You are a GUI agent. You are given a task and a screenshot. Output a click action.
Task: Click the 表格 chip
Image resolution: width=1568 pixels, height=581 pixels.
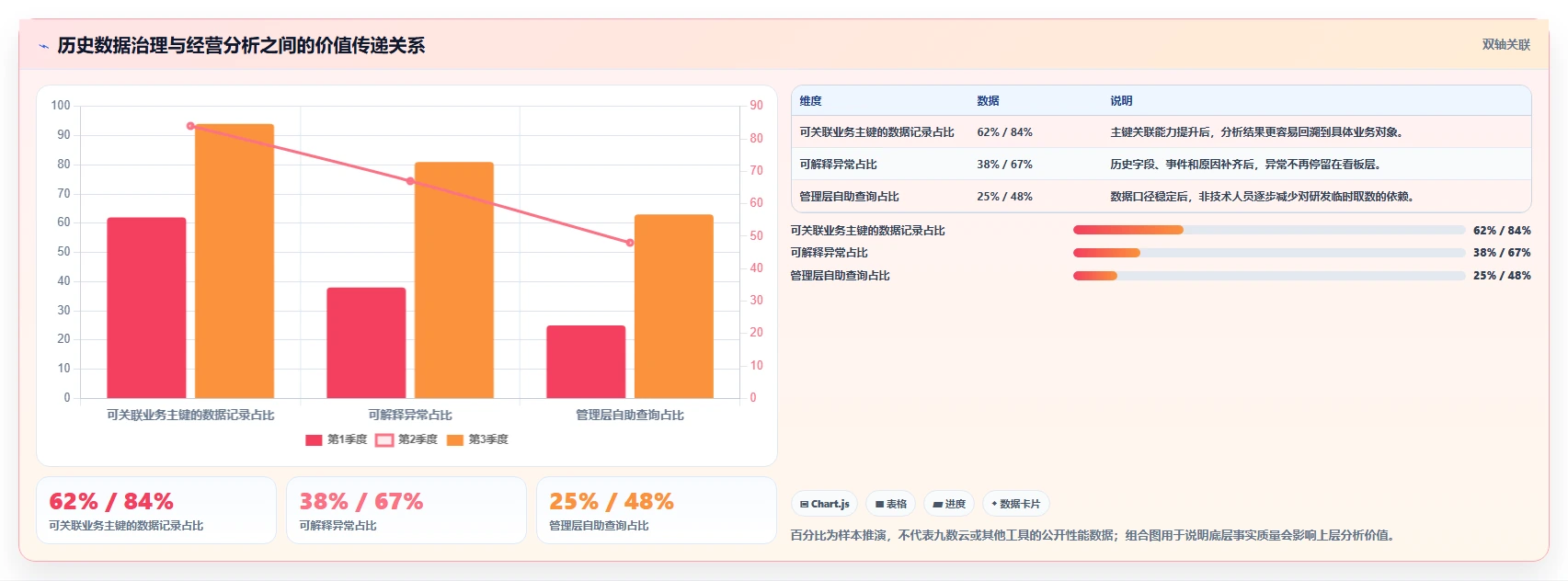(x=890, y=504)
